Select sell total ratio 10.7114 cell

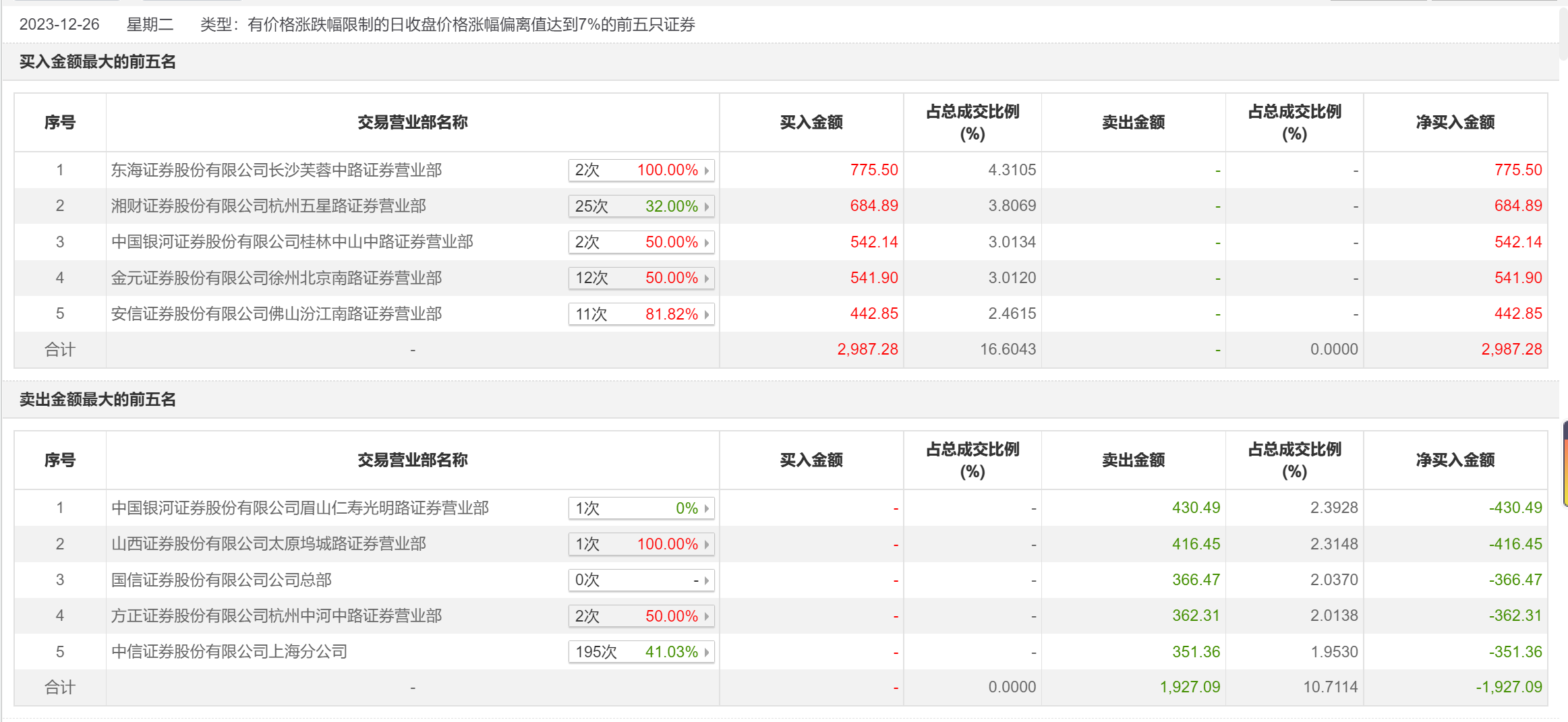click(x=1331, y=687)
